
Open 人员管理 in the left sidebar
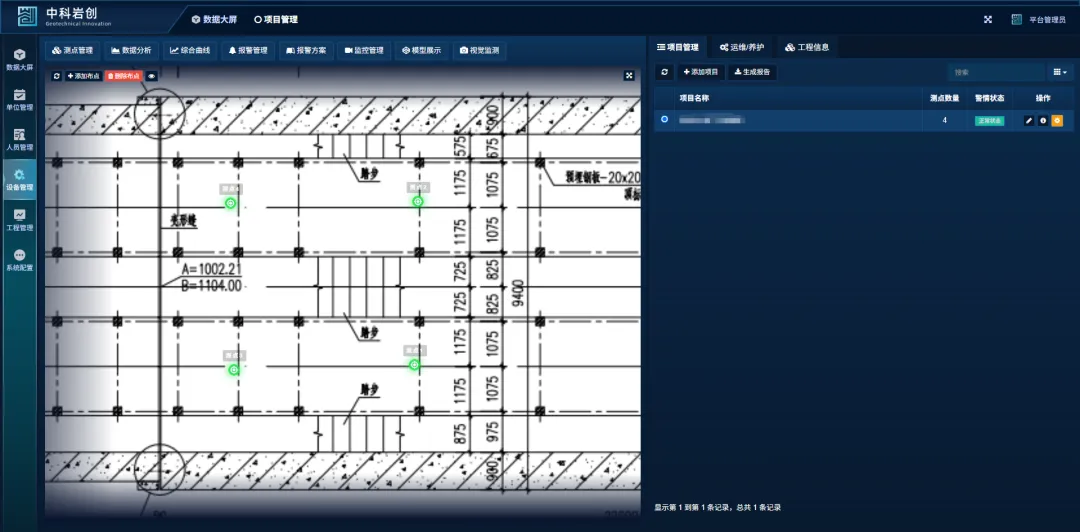point(19,139)
